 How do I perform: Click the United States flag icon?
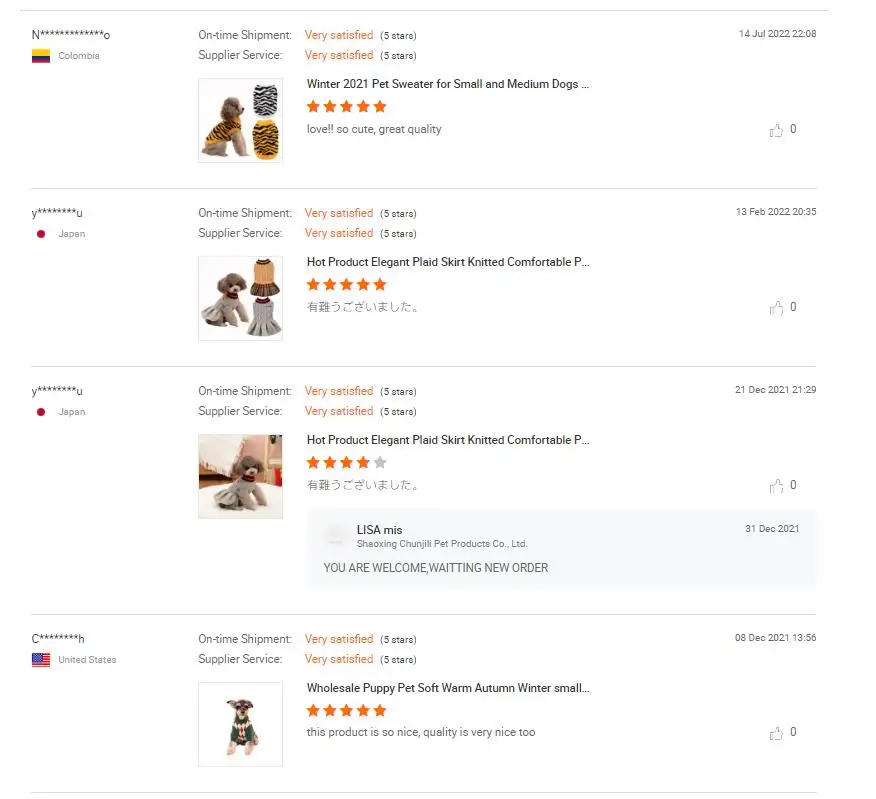click(41, 660)
